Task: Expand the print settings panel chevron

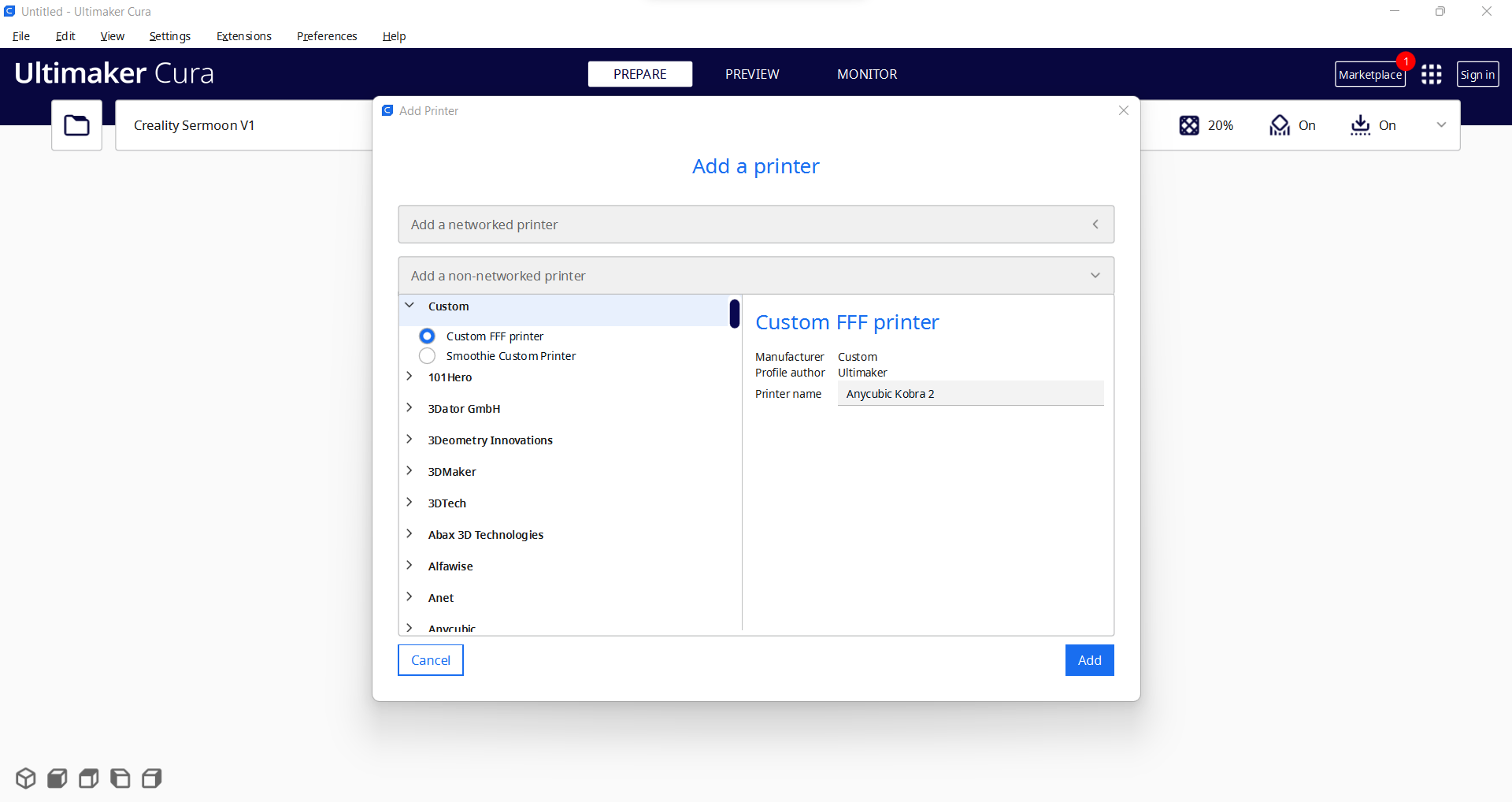Action: 1441,125
